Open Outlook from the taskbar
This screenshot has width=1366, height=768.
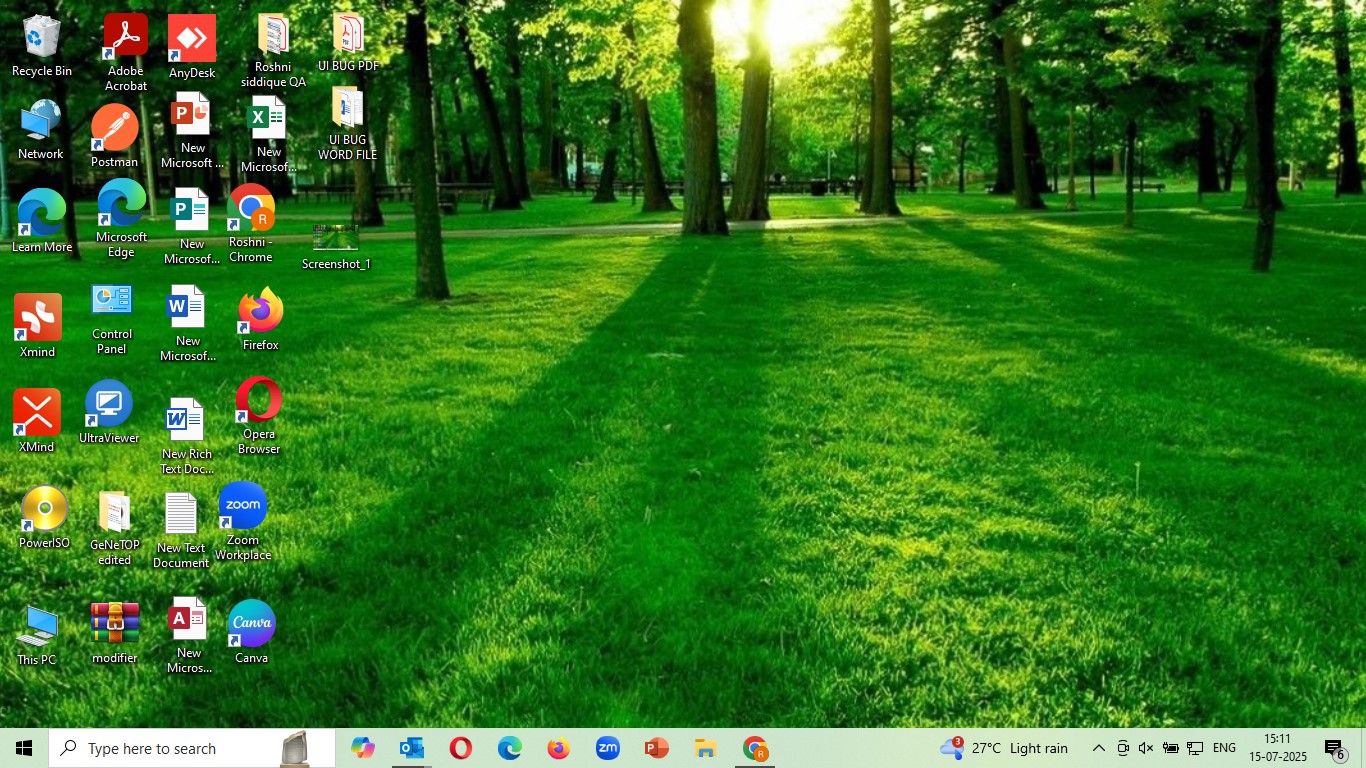[x=411, y=748]
